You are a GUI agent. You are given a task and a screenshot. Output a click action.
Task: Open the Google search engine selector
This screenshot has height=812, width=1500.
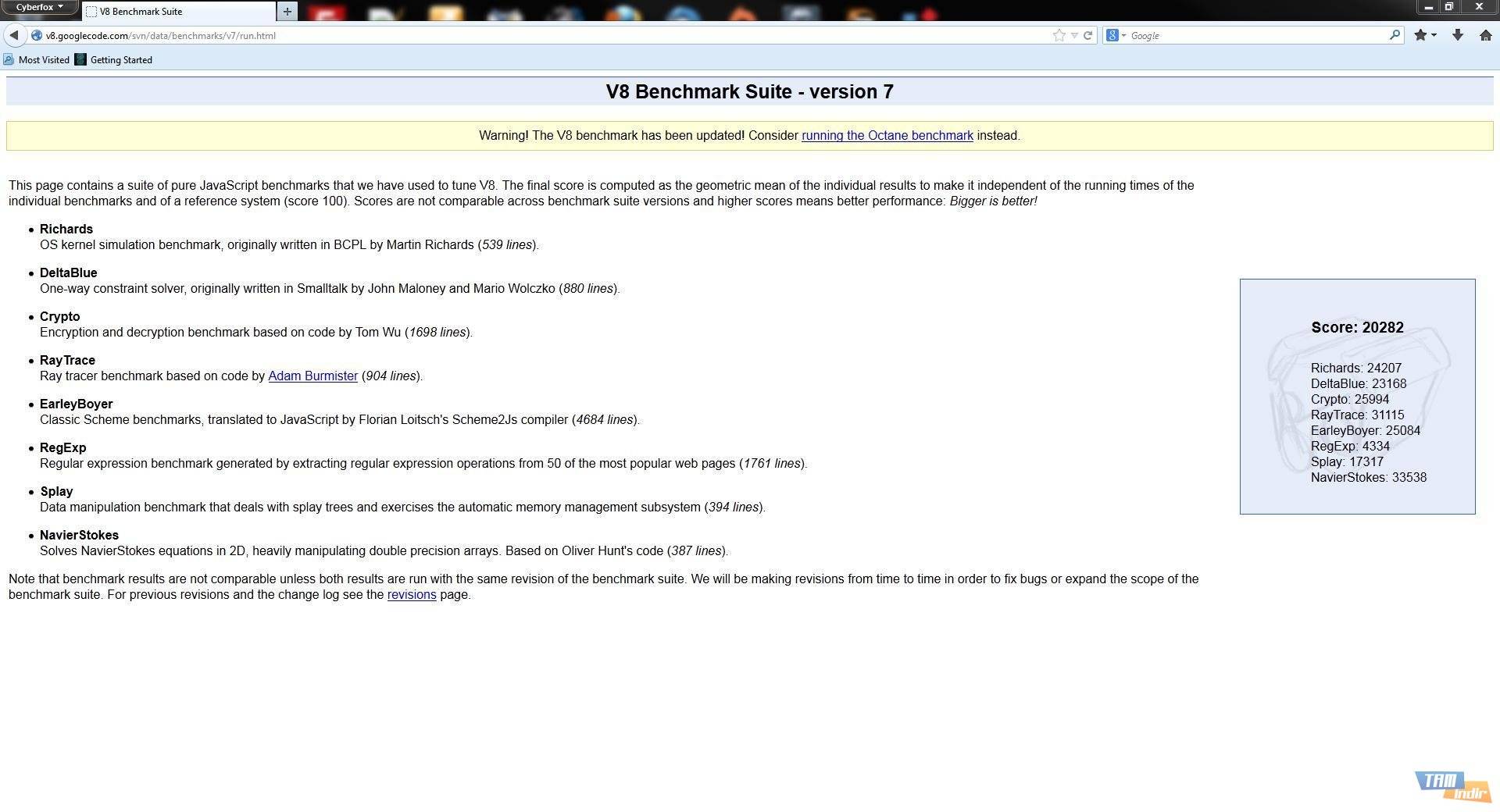(1116, 35)
